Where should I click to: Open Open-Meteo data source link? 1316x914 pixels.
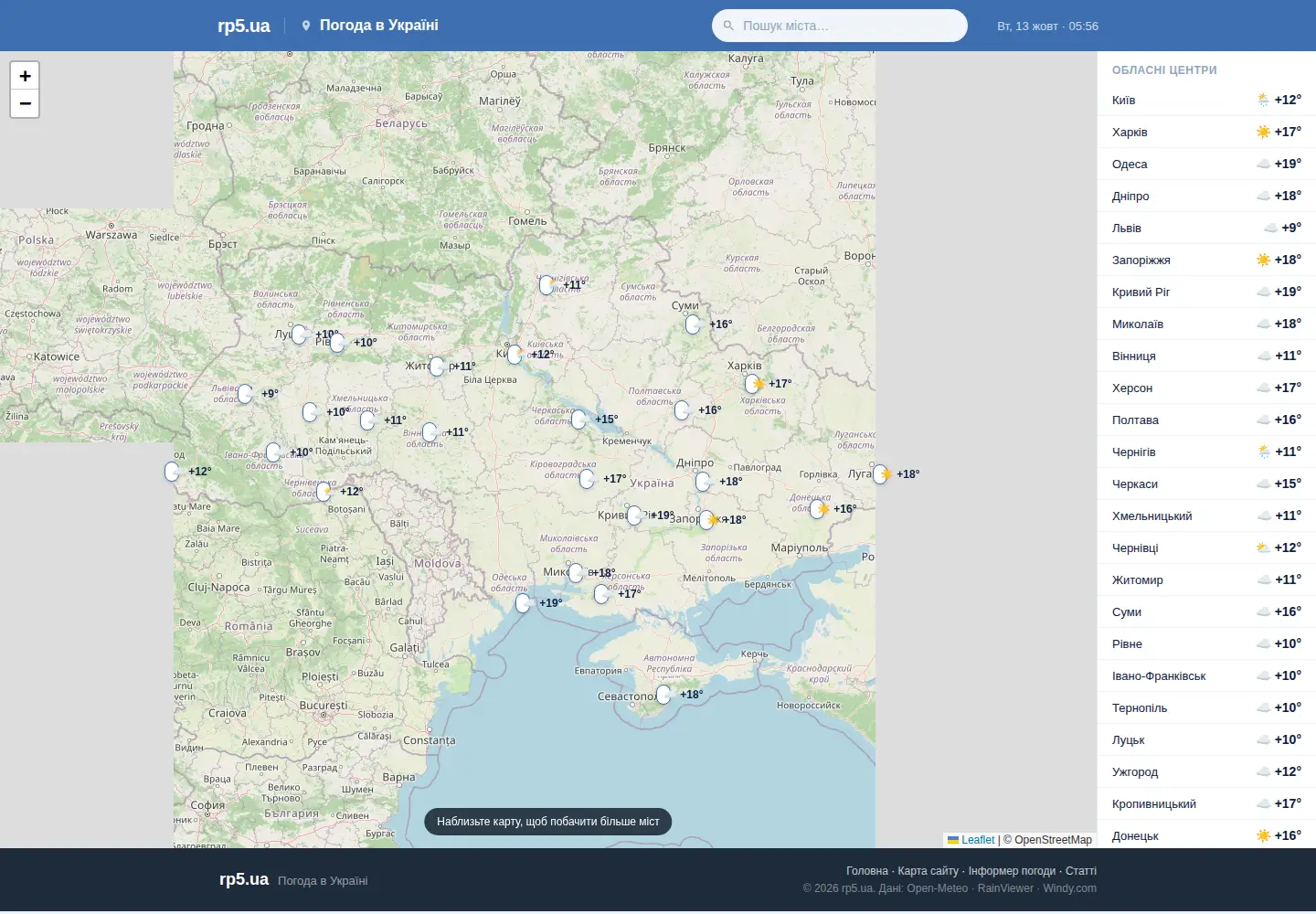point(938,888)
